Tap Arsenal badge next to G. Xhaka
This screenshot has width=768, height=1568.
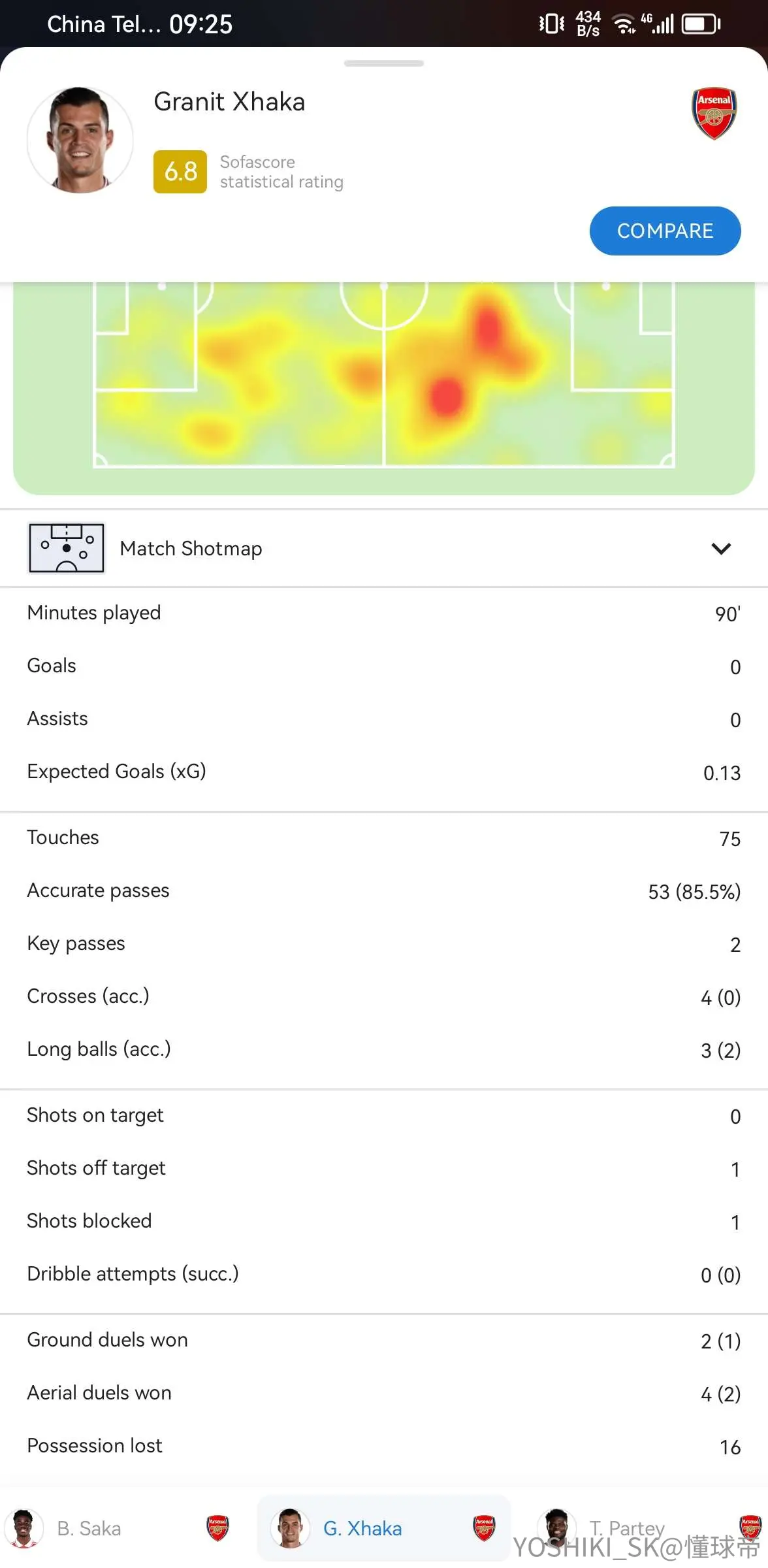coord(484,1528)
